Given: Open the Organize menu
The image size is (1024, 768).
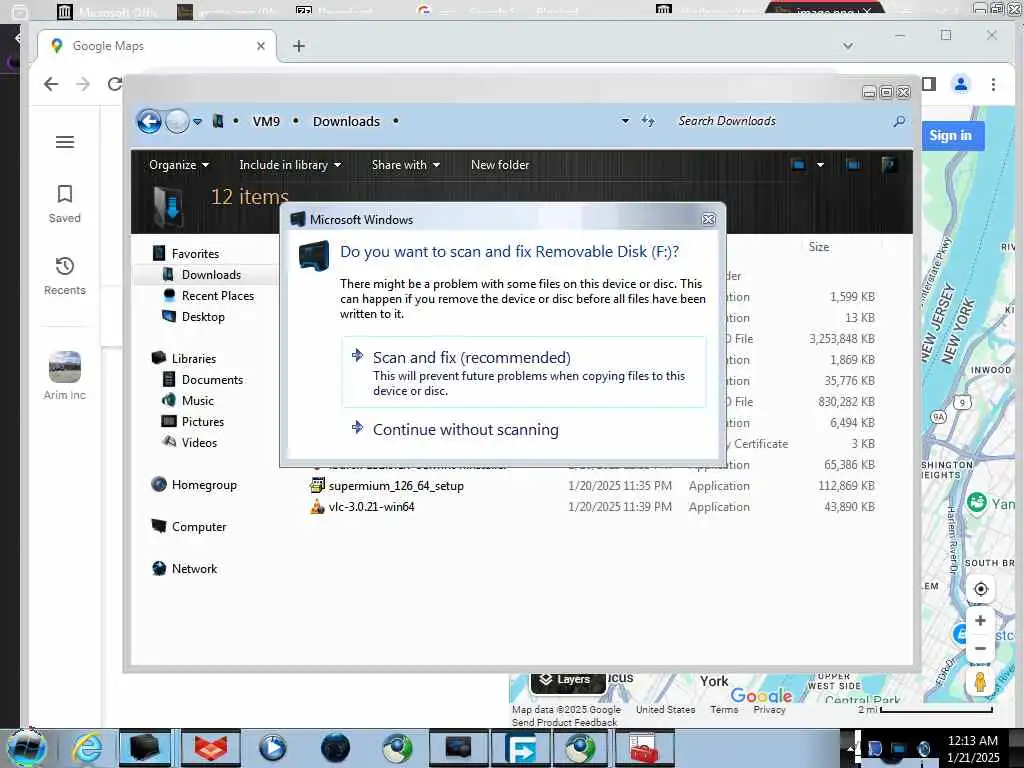Looking at the screenshot, I should (x=179, y=165).
